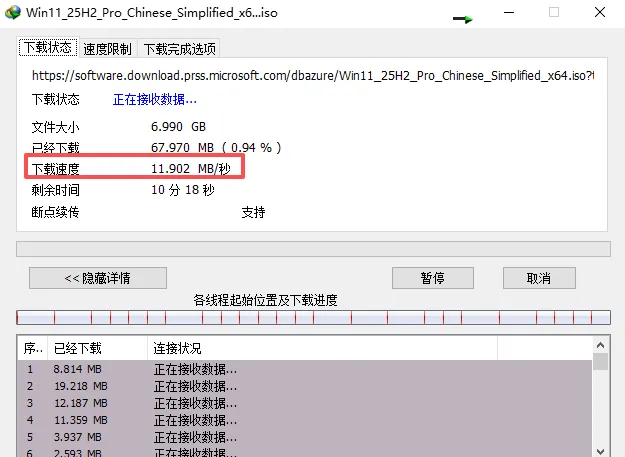Click the download URL text

tap(313, 75)
